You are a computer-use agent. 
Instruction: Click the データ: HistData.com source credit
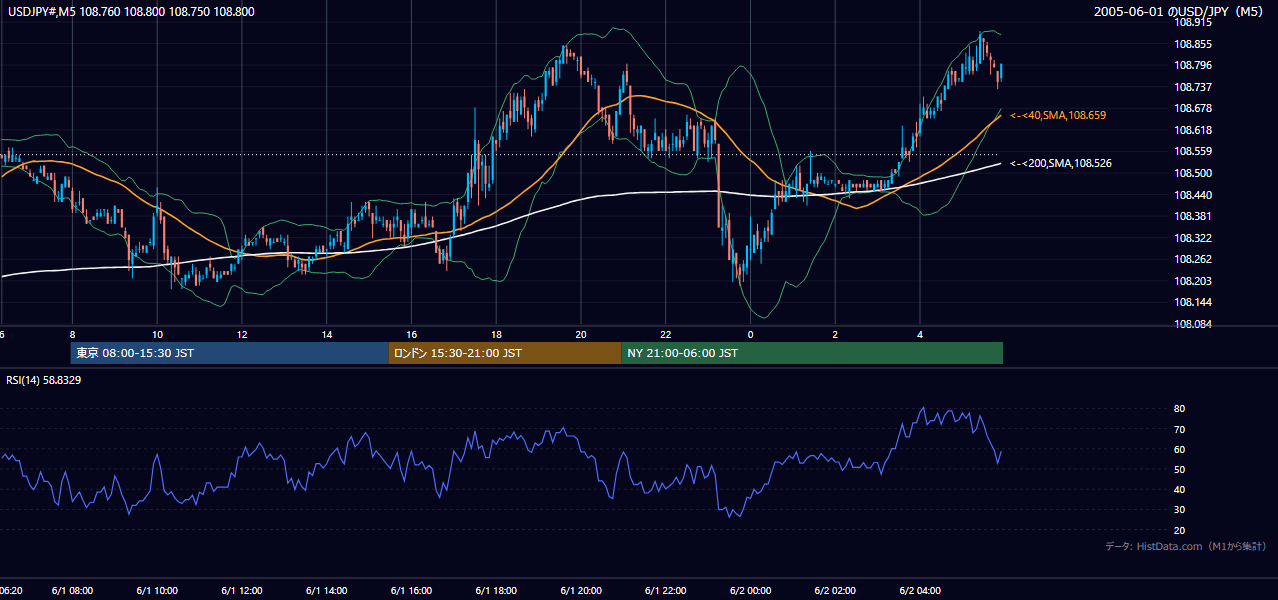[x=1186, y=546]
